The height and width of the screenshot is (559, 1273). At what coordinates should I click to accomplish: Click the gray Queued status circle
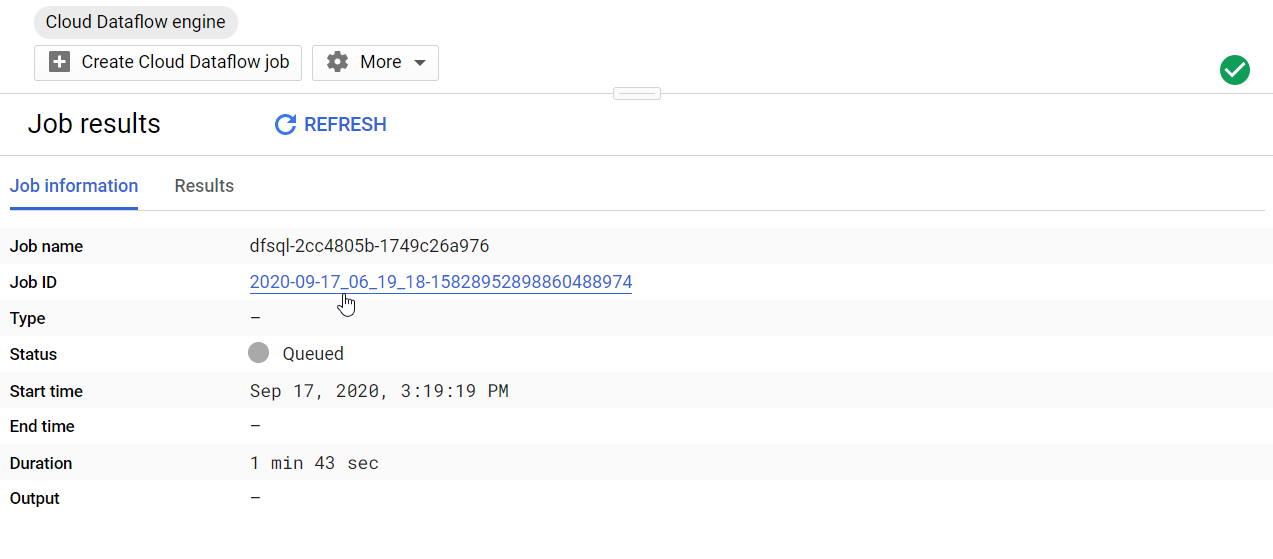[x=259, y=353]
